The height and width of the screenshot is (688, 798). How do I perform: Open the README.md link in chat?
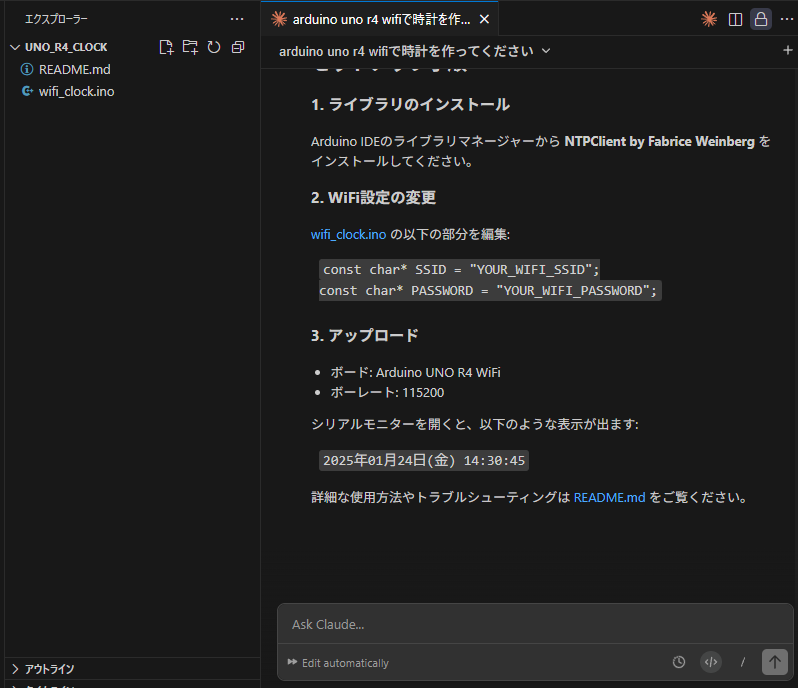(609, 497)
